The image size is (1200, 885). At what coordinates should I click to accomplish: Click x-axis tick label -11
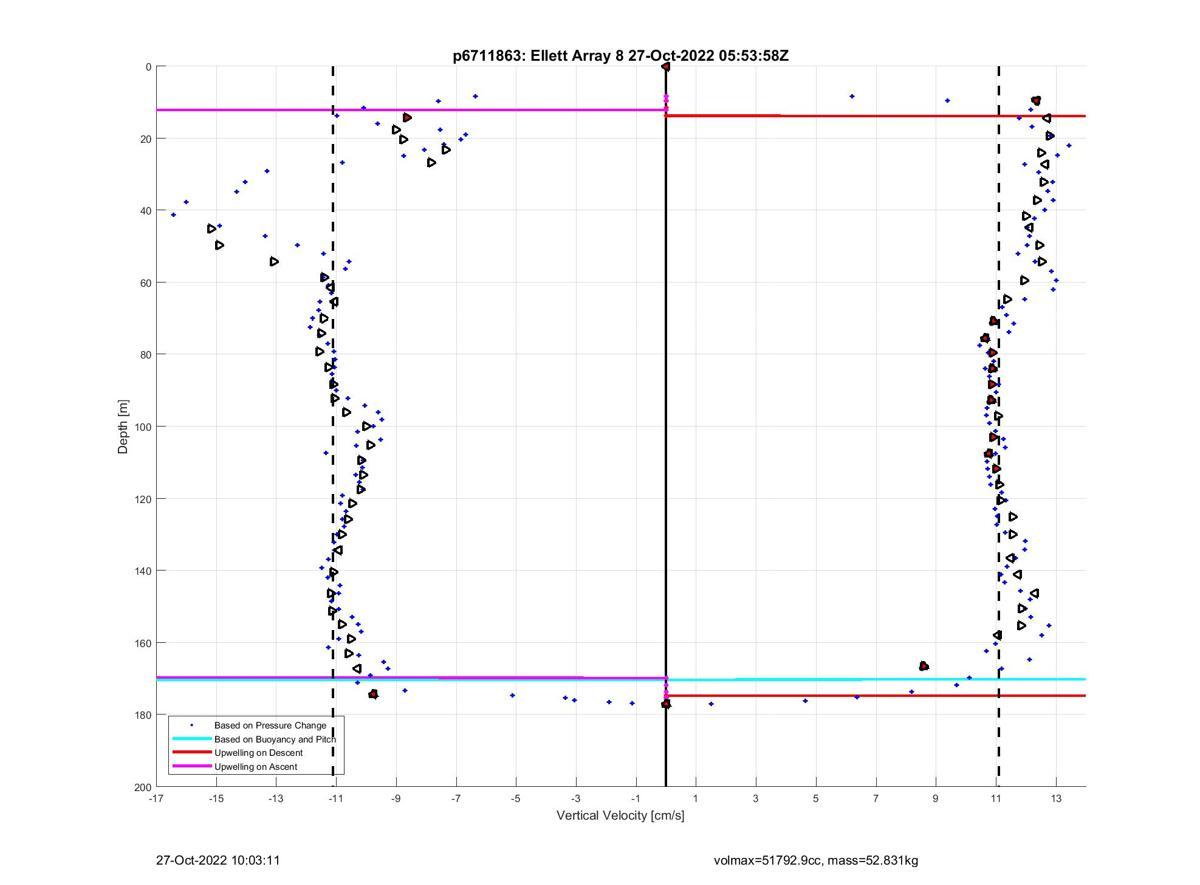coord(336,797)
